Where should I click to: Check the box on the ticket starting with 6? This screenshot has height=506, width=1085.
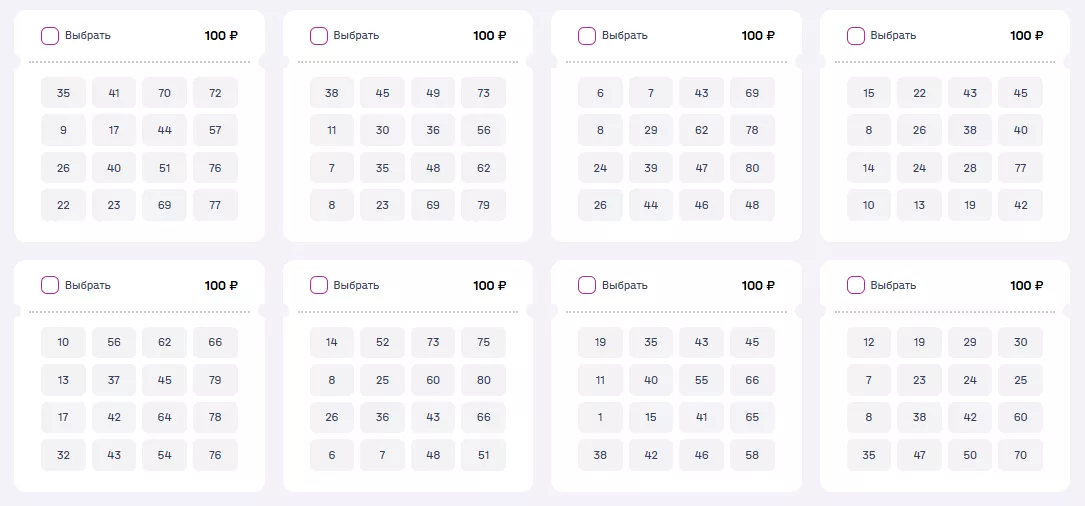(x=587, y=36)
